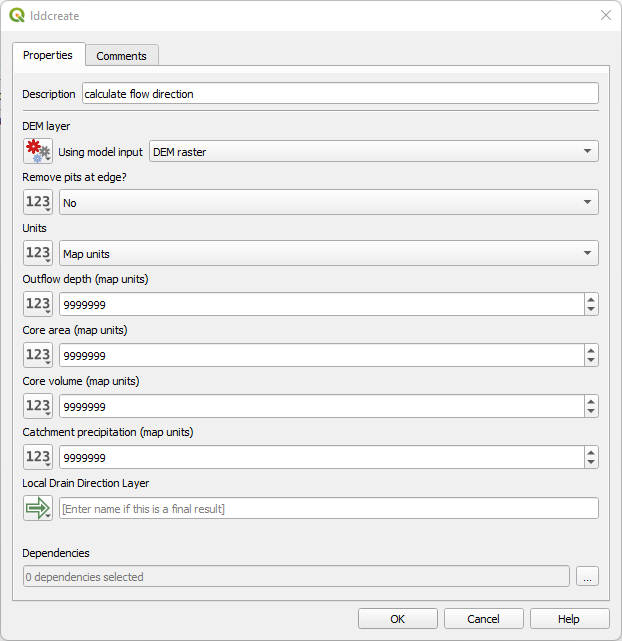
Task: Open the Map units dropdown
Action: pyautogui.click(x=328, y=254)
